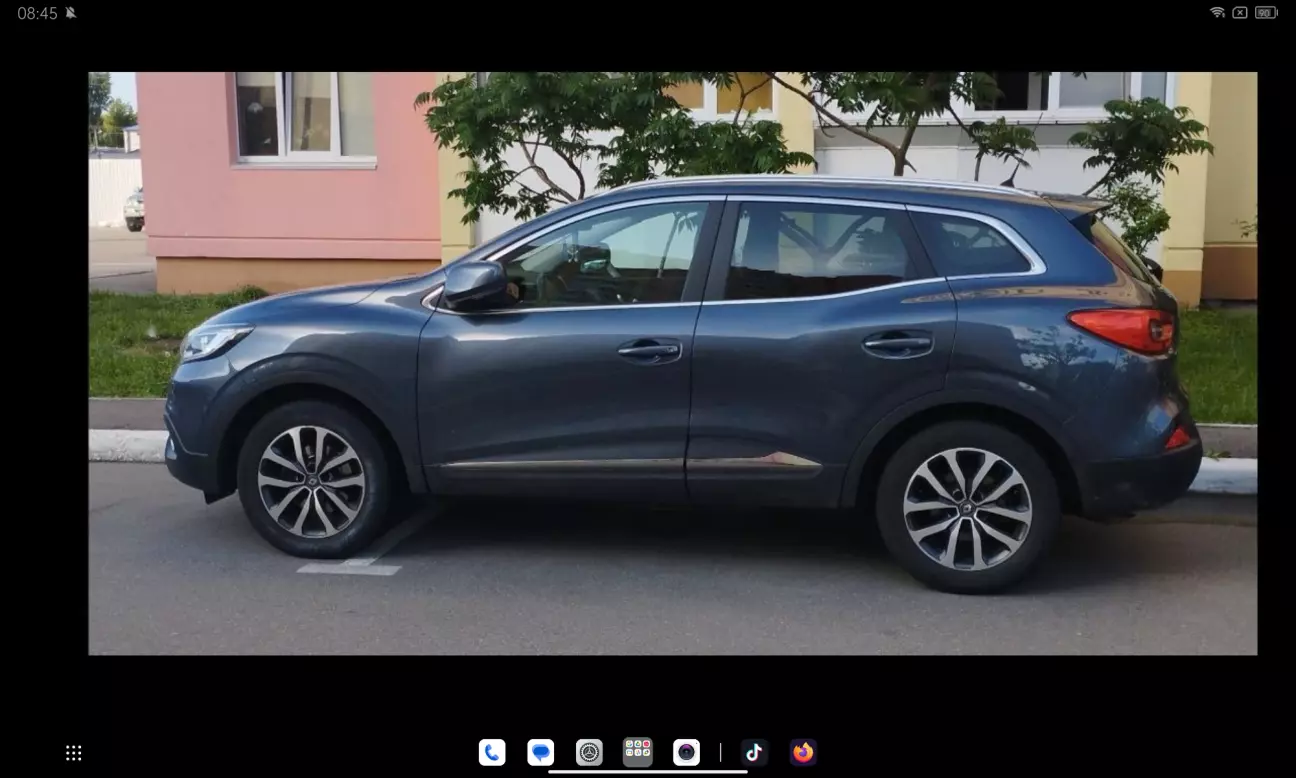
Task: Tap the muted notification bell icon
Action: coord(71,13)
